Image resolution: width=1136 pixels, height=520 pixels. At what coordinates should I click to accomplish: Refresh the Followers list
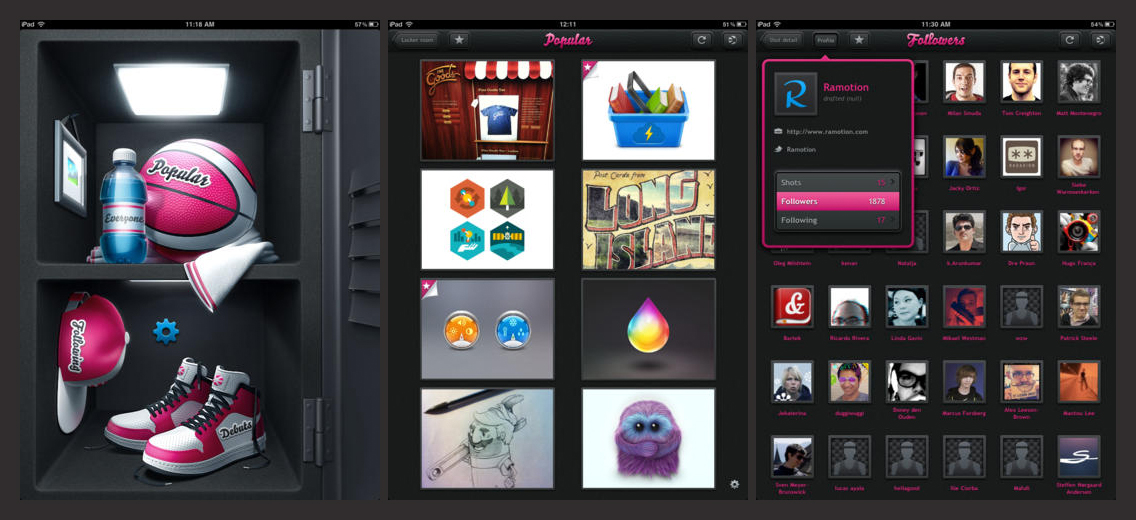(x=1069, y=40)
